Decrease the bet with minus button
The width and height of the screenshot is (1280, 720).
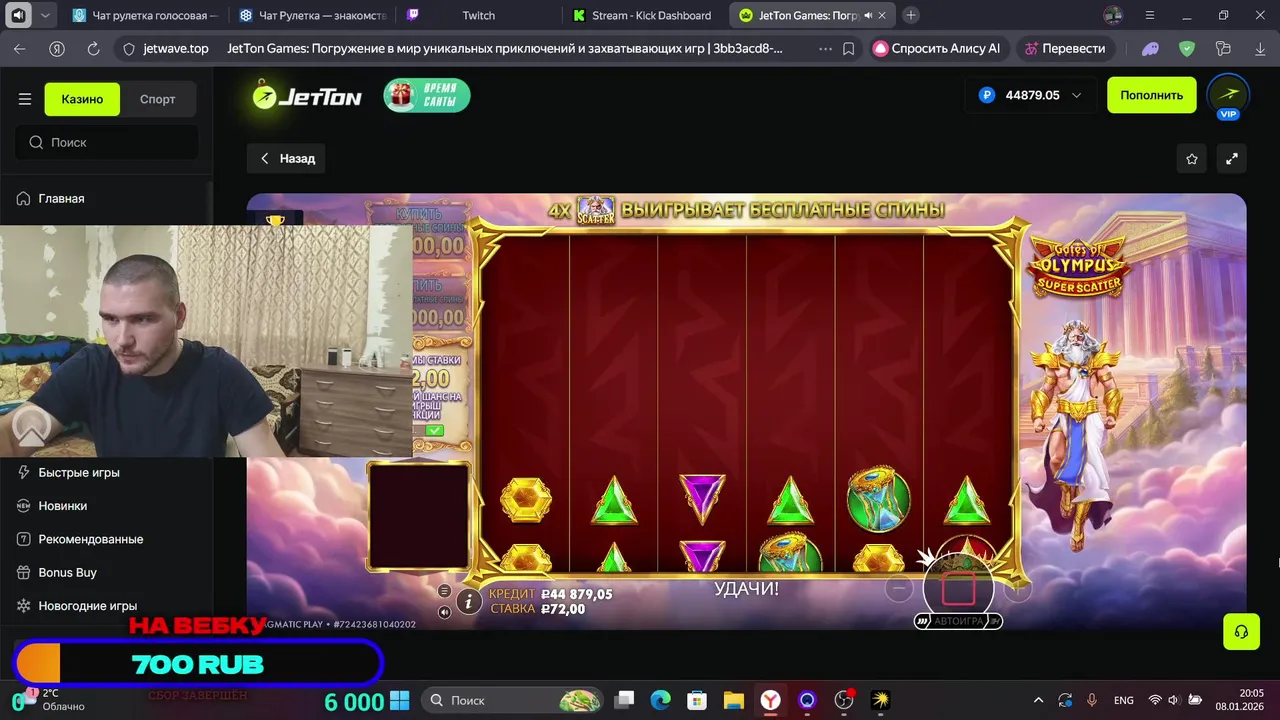pos(899,589)
